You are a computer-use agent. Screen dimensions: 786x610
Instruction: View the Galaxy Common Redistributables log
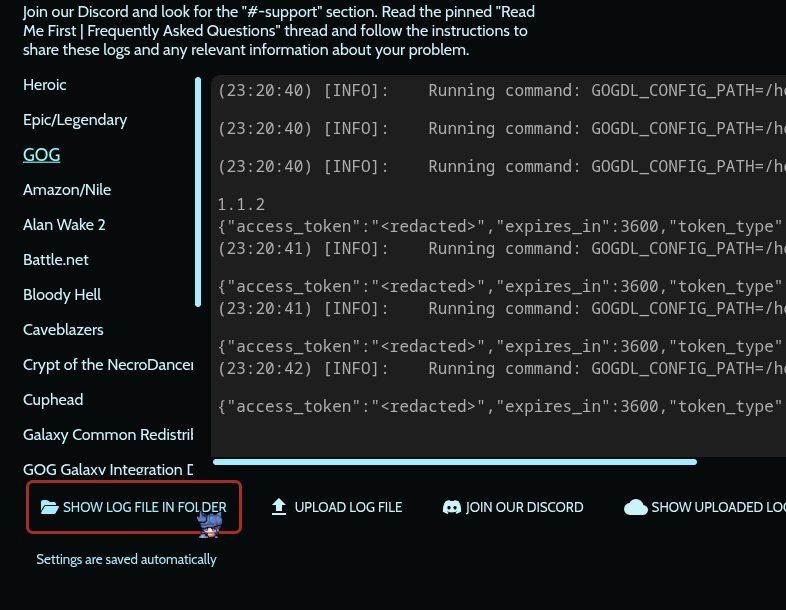(x=108, y=435)
